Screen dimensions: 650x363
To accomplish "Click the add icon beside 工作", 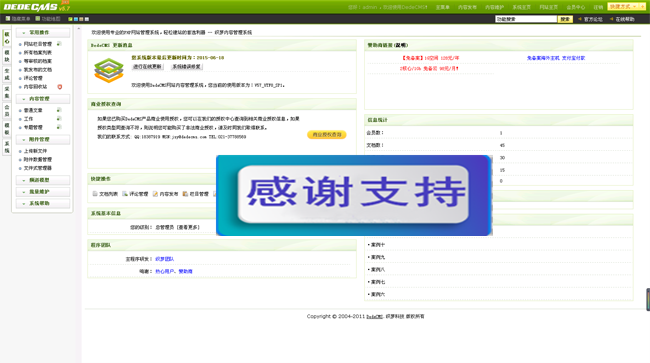I will [59, 119].
